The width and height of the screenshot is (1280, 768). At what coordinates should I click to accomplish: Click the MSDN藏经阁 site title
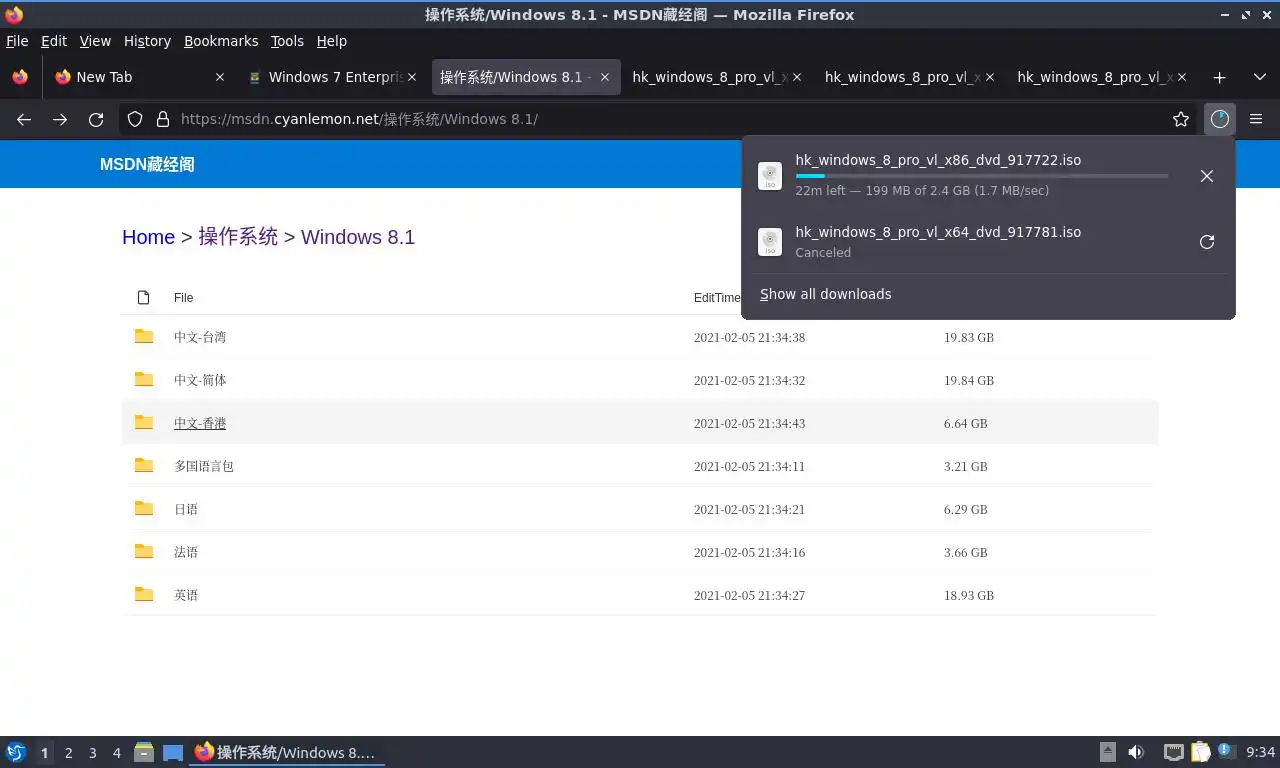click(x=147, y=164)
